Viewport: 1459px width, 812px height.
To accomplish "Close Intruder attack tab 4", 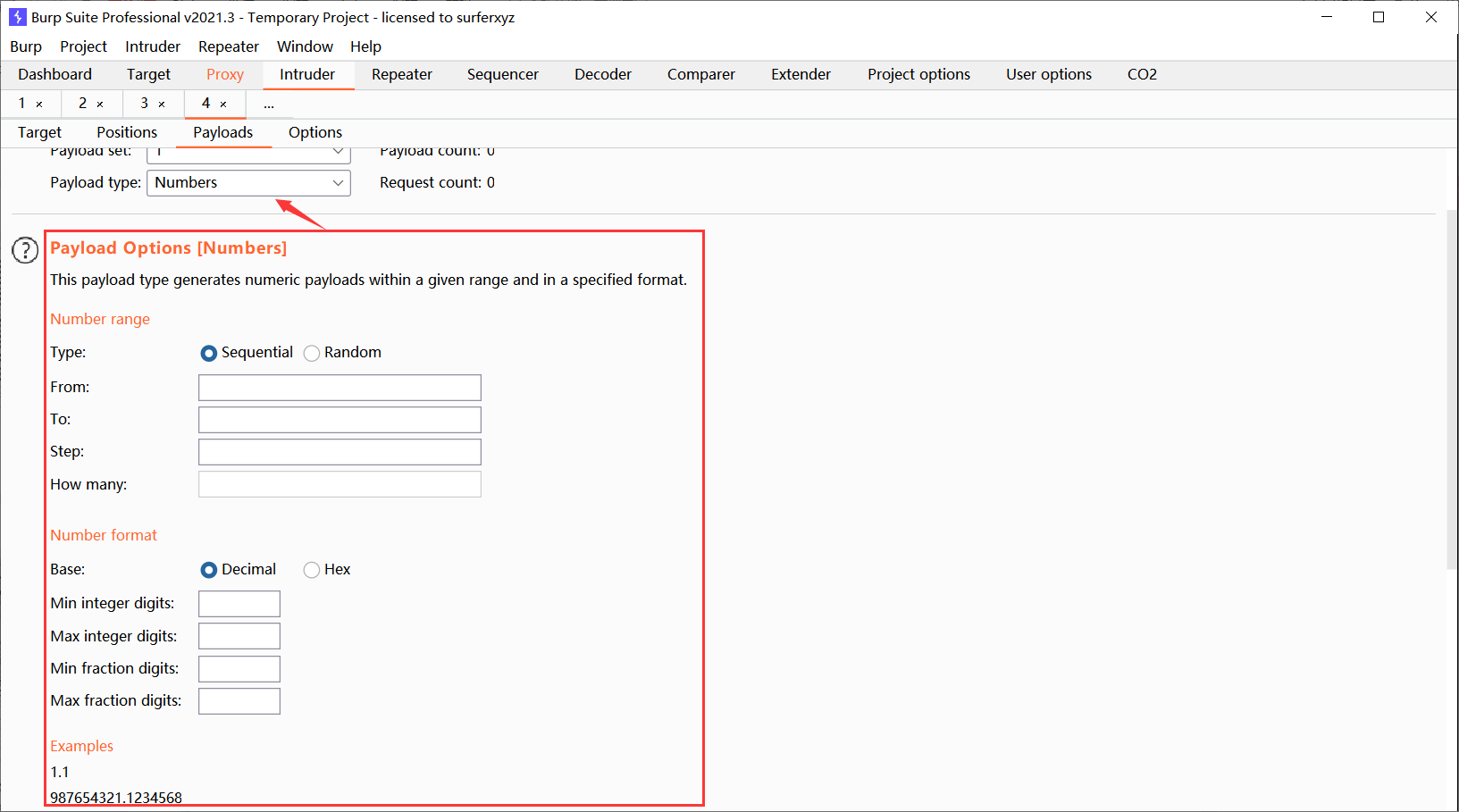I will click(223, 105).
